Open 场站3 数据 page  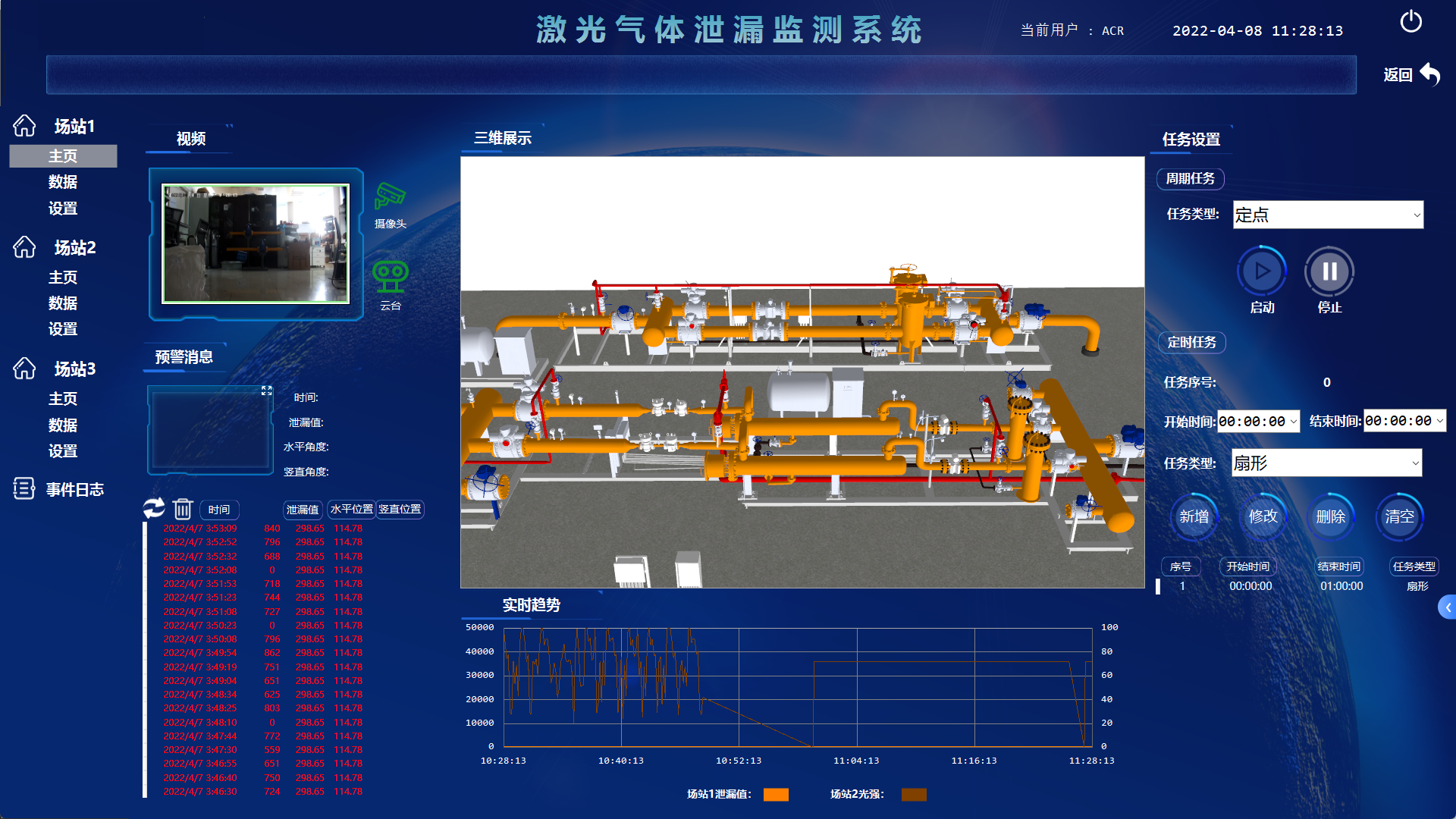[x=63, y=425]
